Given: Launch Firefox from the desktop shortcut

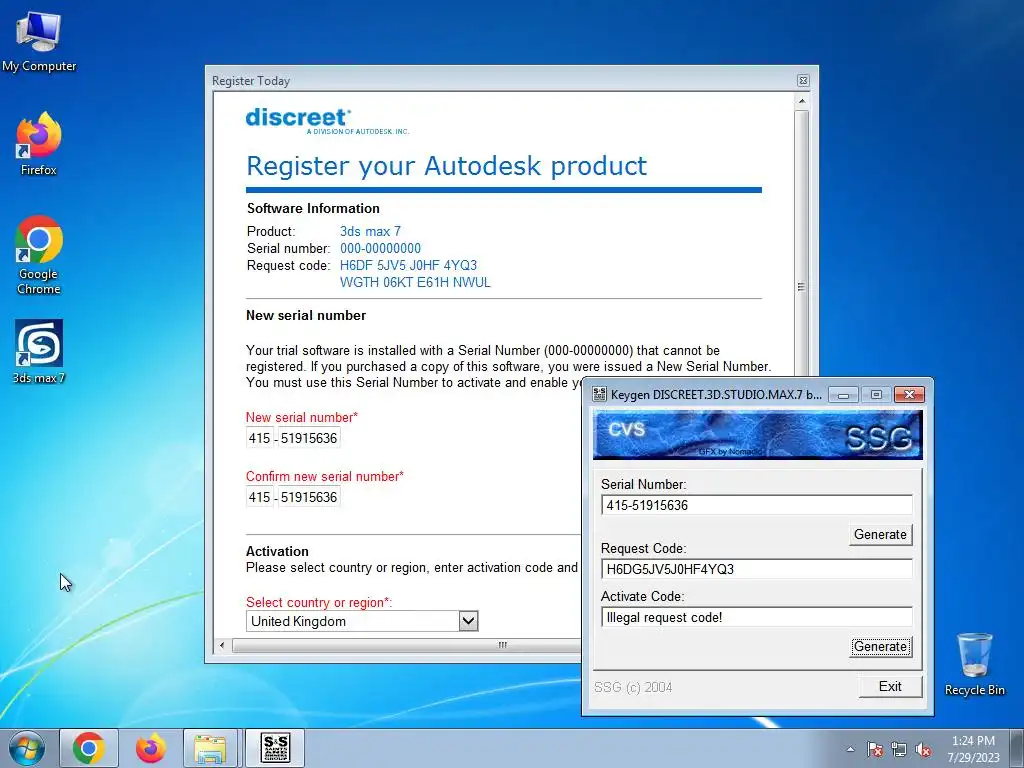Looking at the screenshot, I should (39, 144).
